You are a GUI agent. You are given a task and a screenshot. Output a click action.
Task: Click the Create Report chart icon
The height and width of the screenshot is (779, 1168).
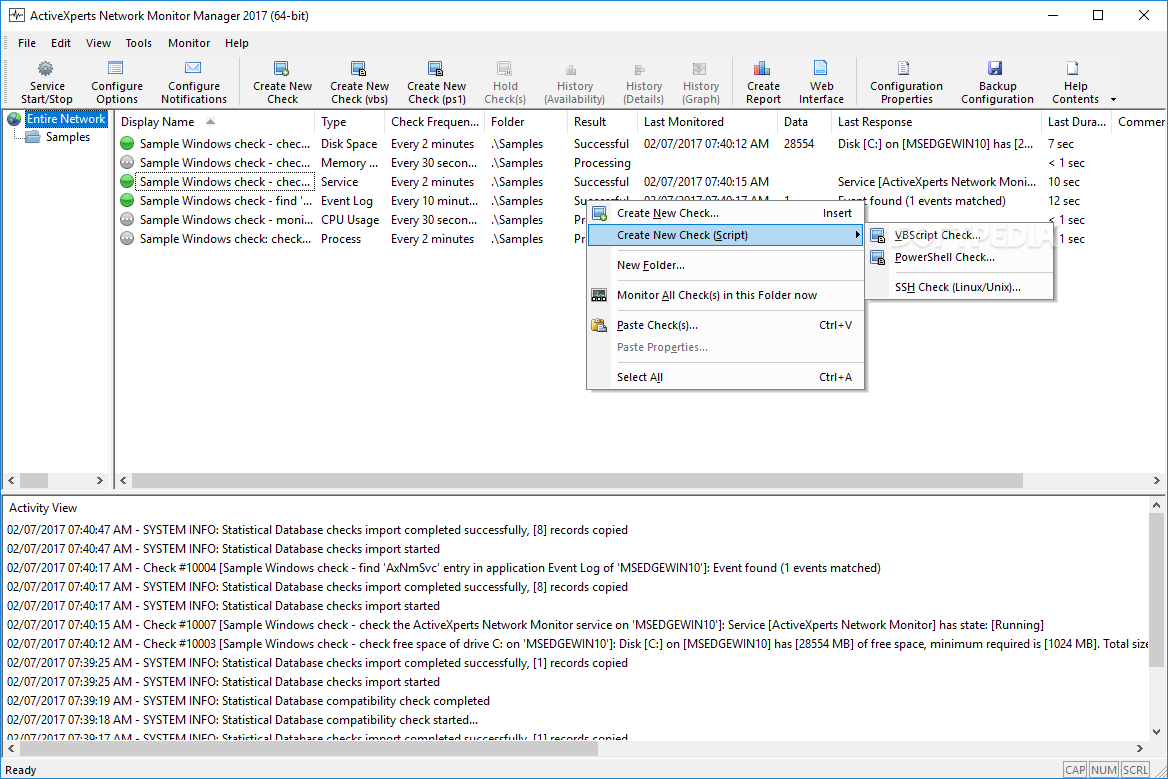click(x=762, y=69)
